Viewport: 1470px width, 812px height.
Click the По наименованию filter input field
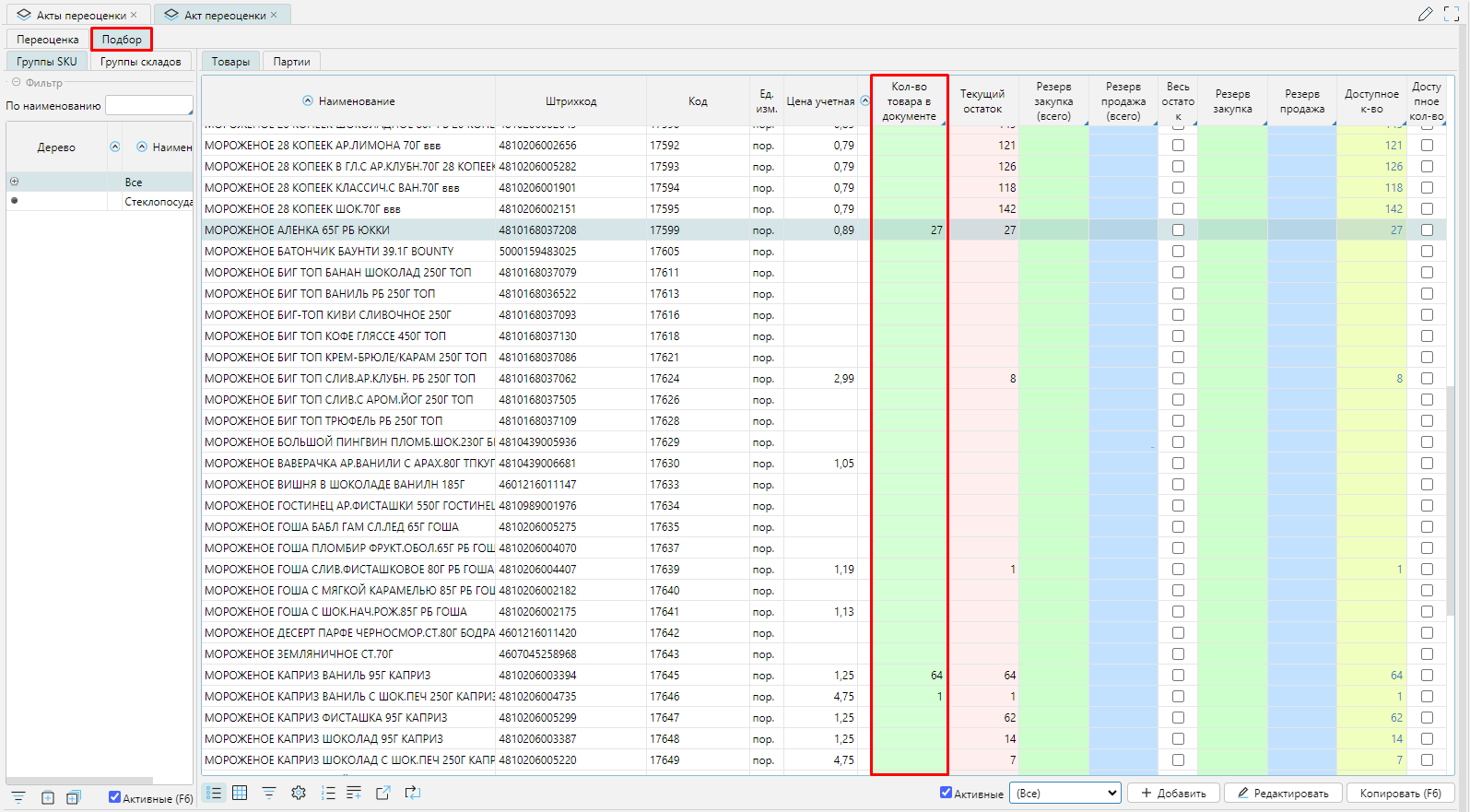pos(148,106)
